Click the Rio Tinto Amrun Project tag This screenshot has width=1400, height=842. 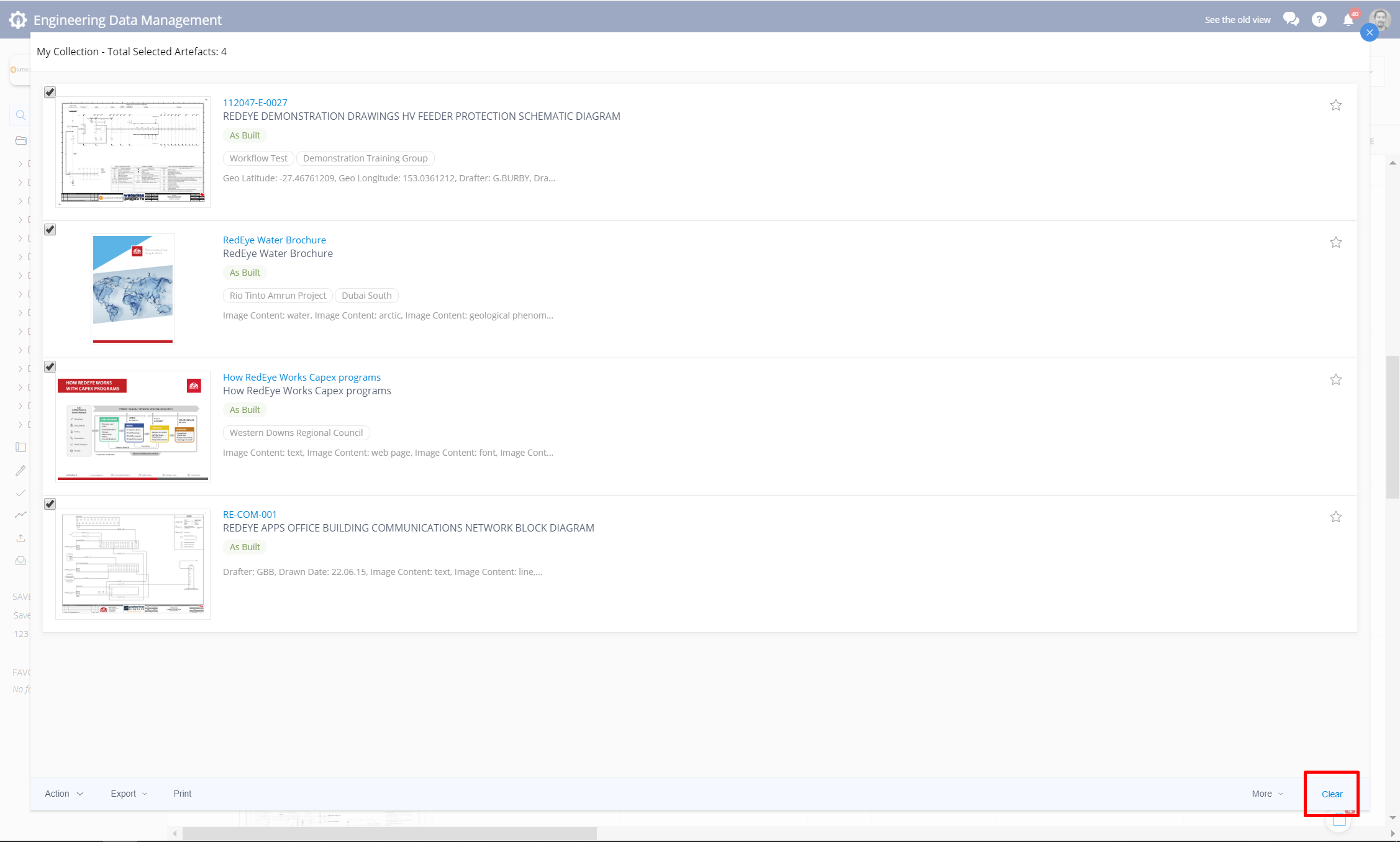pyautogui.click(x=278, y=296)
